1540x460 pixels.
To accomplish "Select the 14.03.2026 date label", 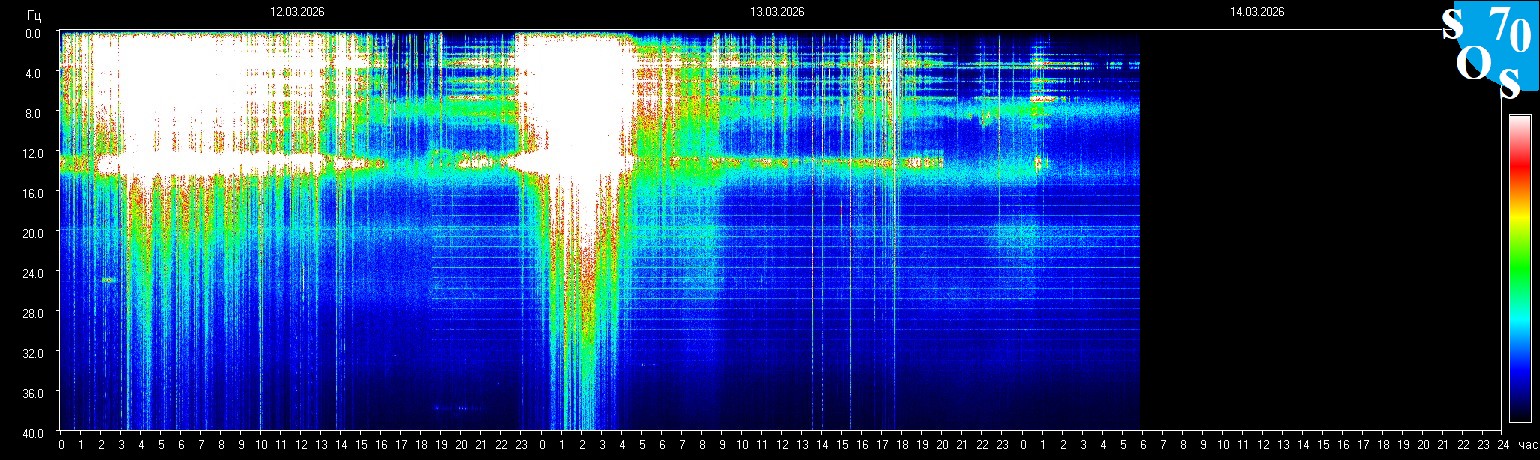I will coord(1257,12).
